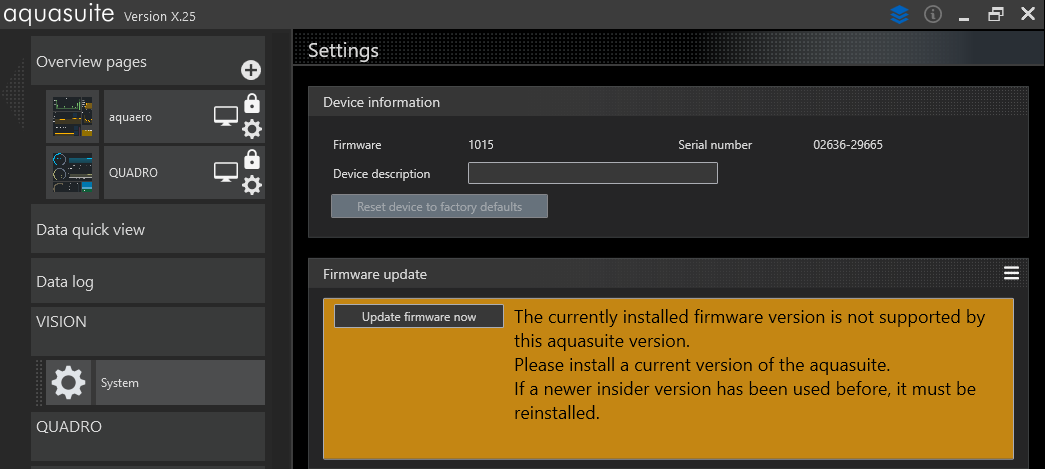Click the Update firmware now button
1045x469 pixels.
click(419, 317)
